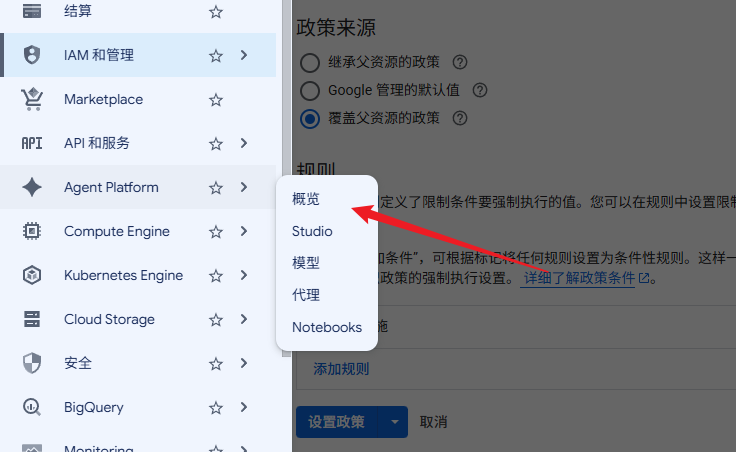Pin API 和服务 with its star
Screen dimensions: 736x452
(216, 144)
